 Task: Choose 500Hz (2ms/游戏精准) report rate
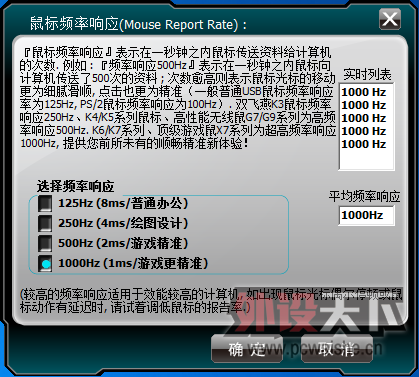45,243
